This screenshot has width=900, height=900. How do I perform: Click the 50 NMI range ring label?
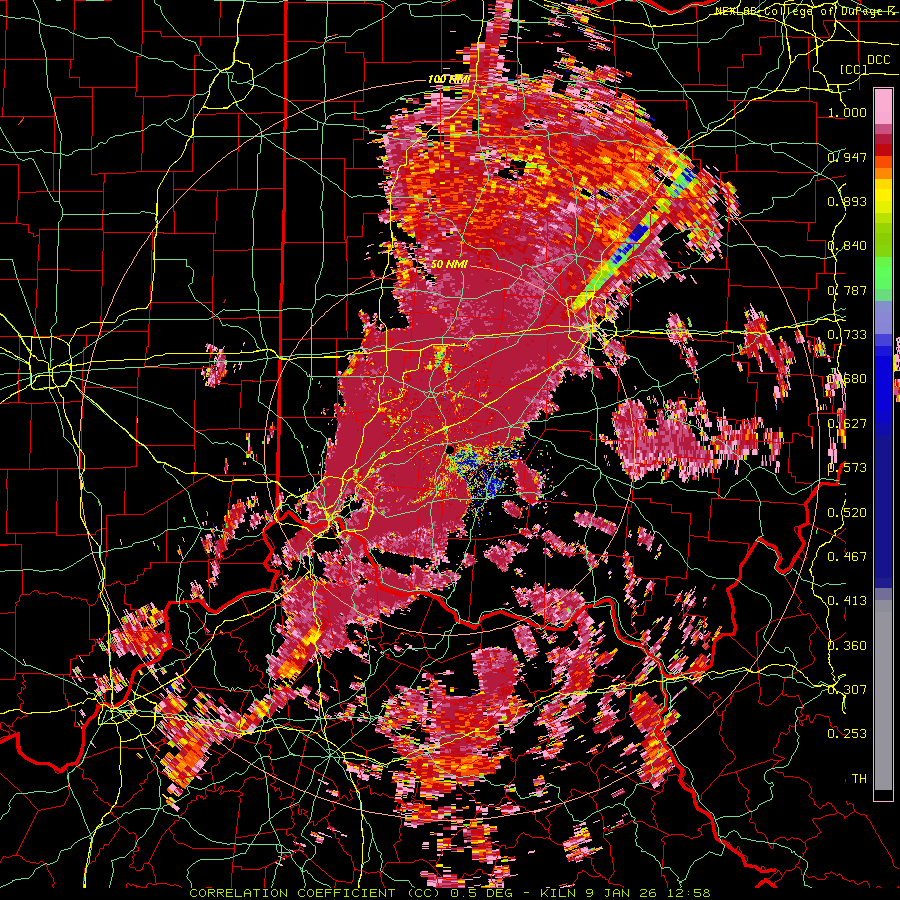click(449, 264)
